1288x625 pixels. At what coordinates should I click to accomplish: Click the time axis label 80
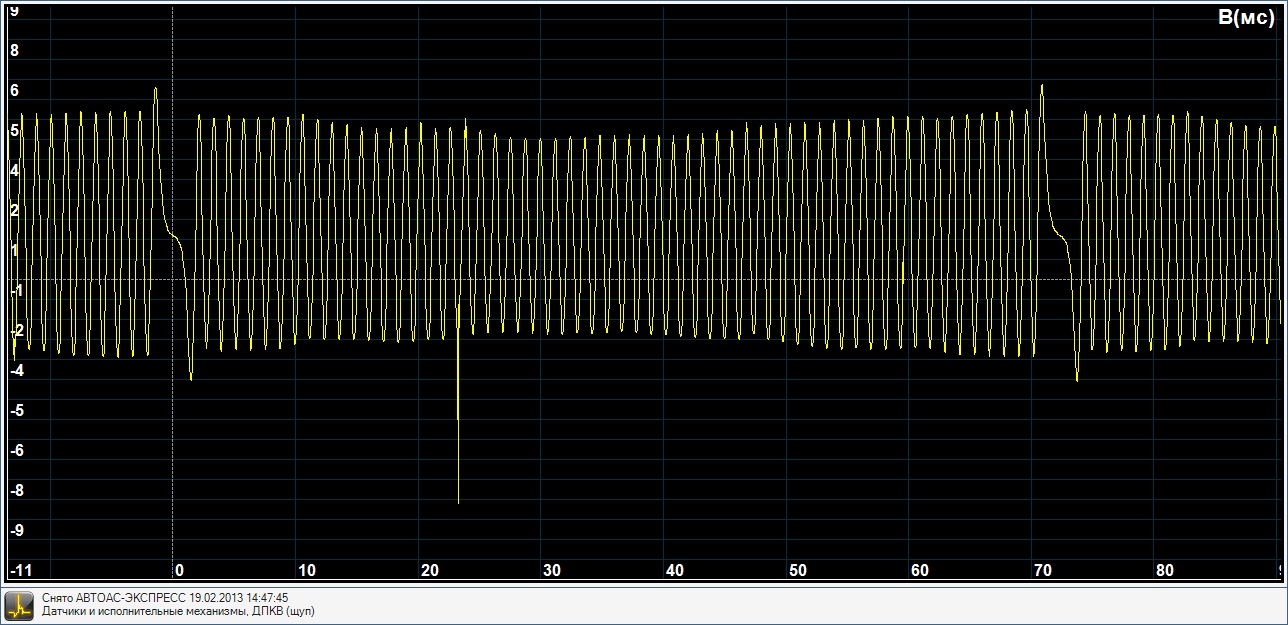1164,570
